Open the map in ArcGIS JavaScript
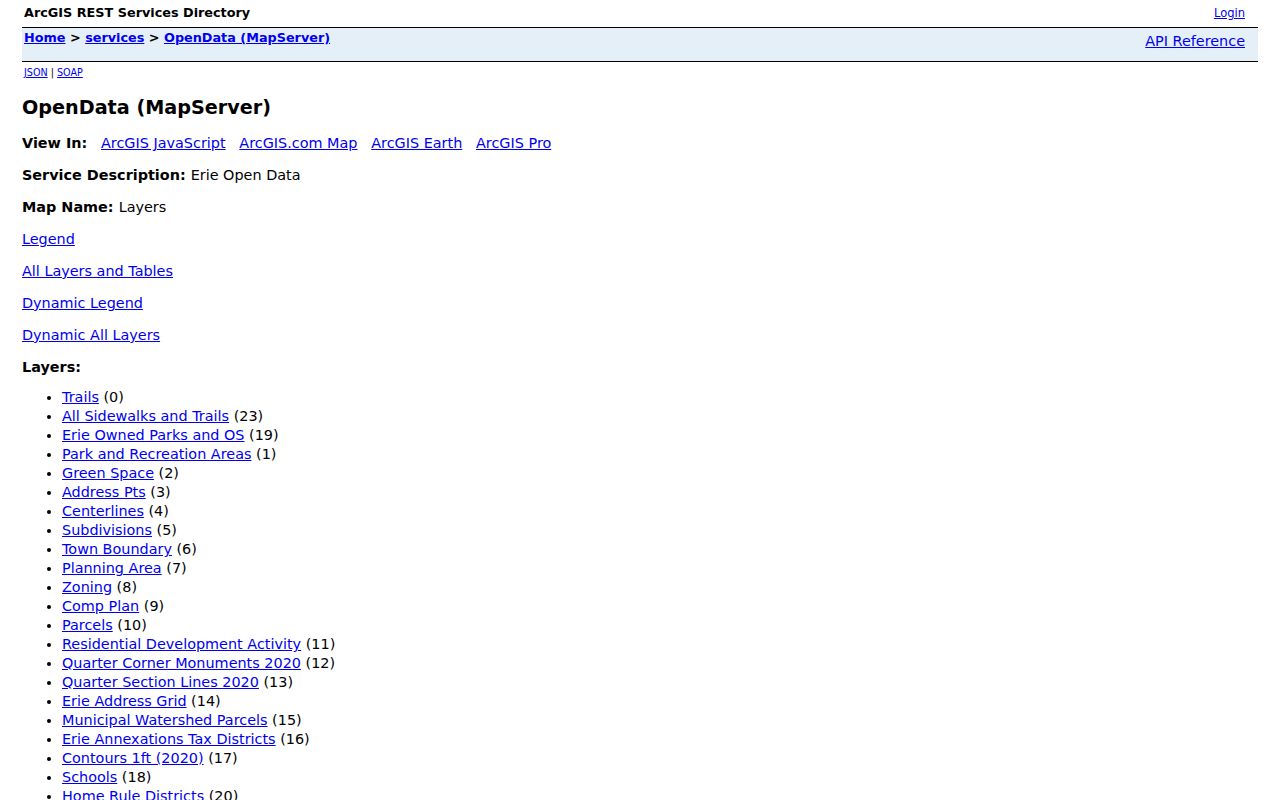 coord(163,143)
